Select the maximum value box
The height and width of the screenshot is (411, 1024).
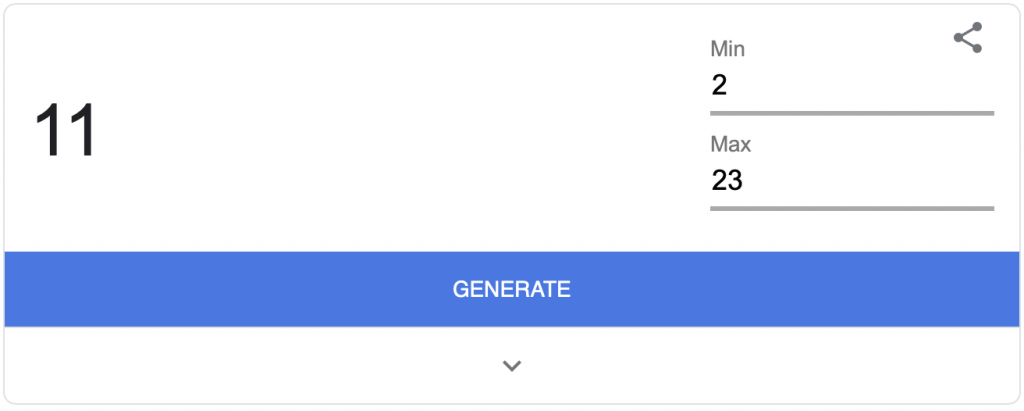click(x=851, y=181)
